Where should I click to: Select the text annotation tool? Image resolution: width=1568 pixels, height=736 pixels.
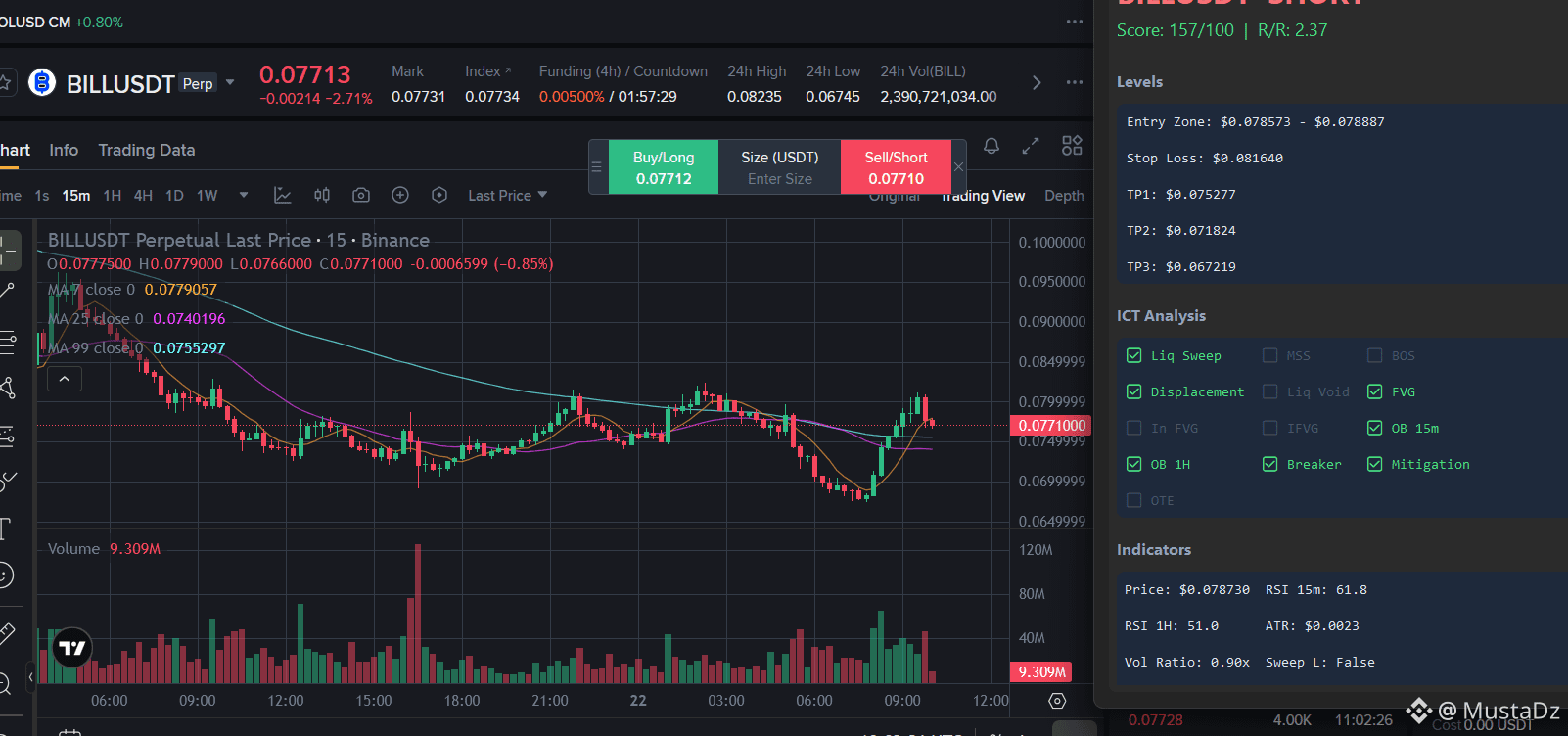(x=6, y=529)
